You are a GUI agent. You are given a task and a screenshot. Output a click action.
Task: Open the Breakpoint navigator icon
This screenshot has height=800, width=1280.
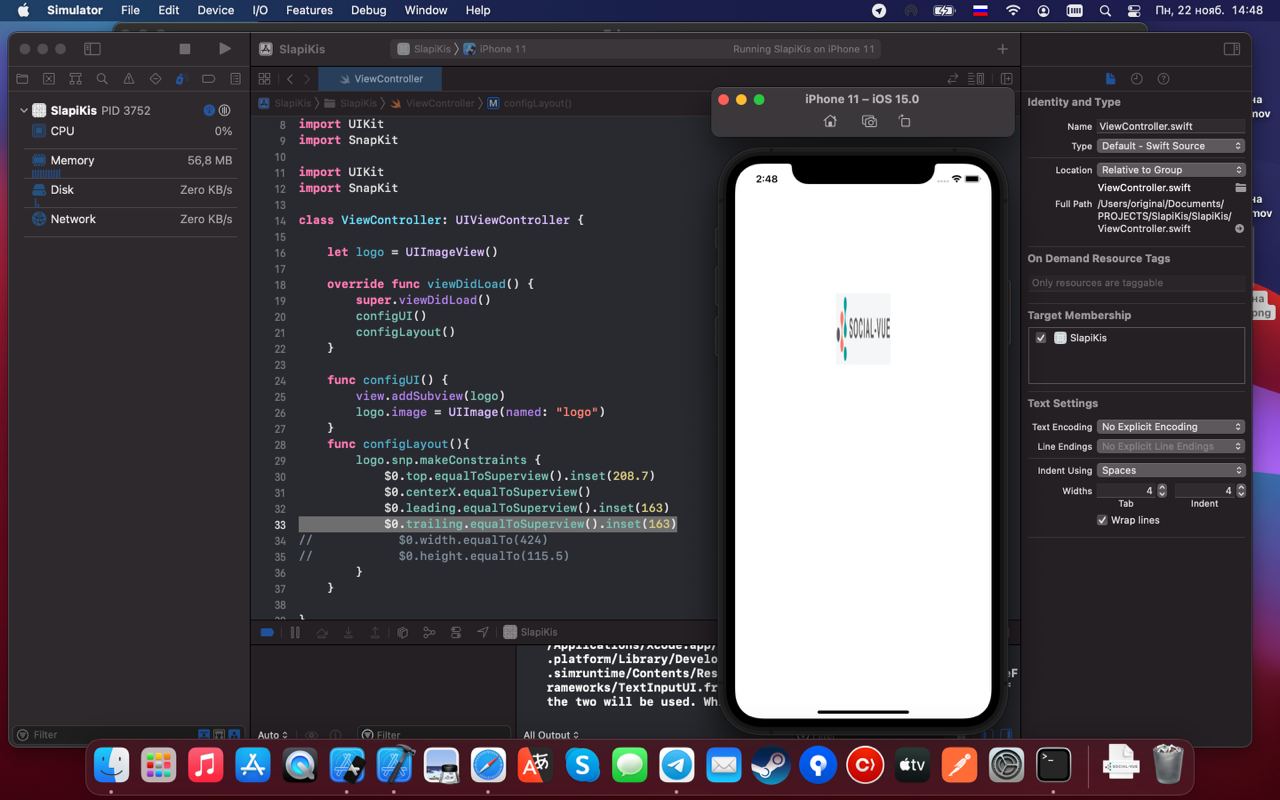coord(208,79)
